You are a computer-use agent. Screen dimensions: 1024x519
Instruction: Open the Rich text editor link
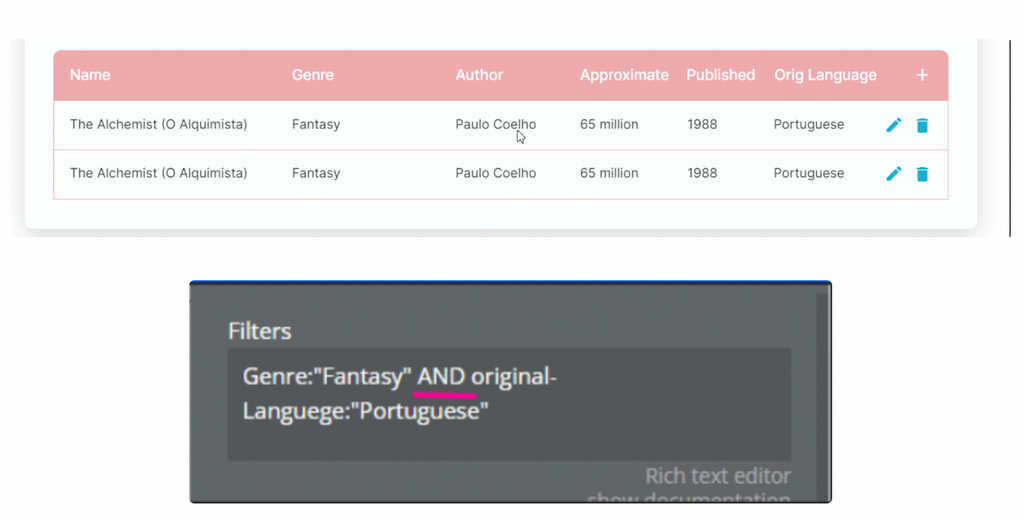pyautogui.click(x=718, y=476)
